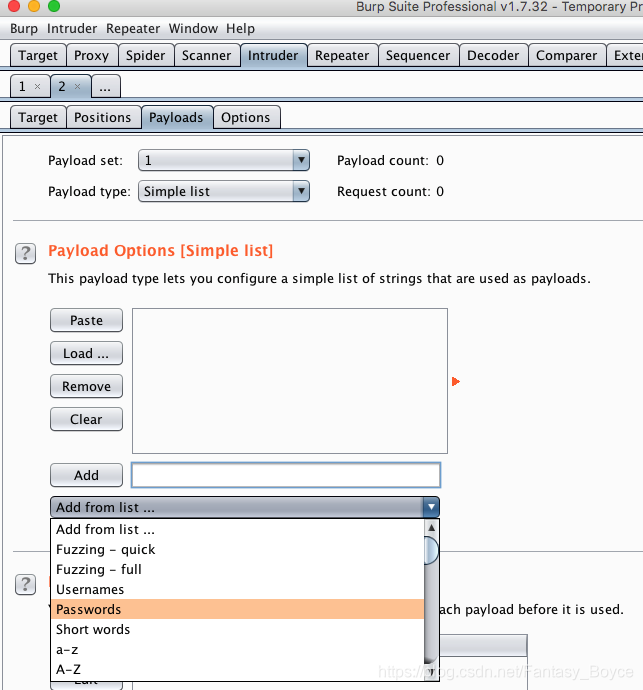
Task: Click the Remove button
Action: tap(86, 386)
